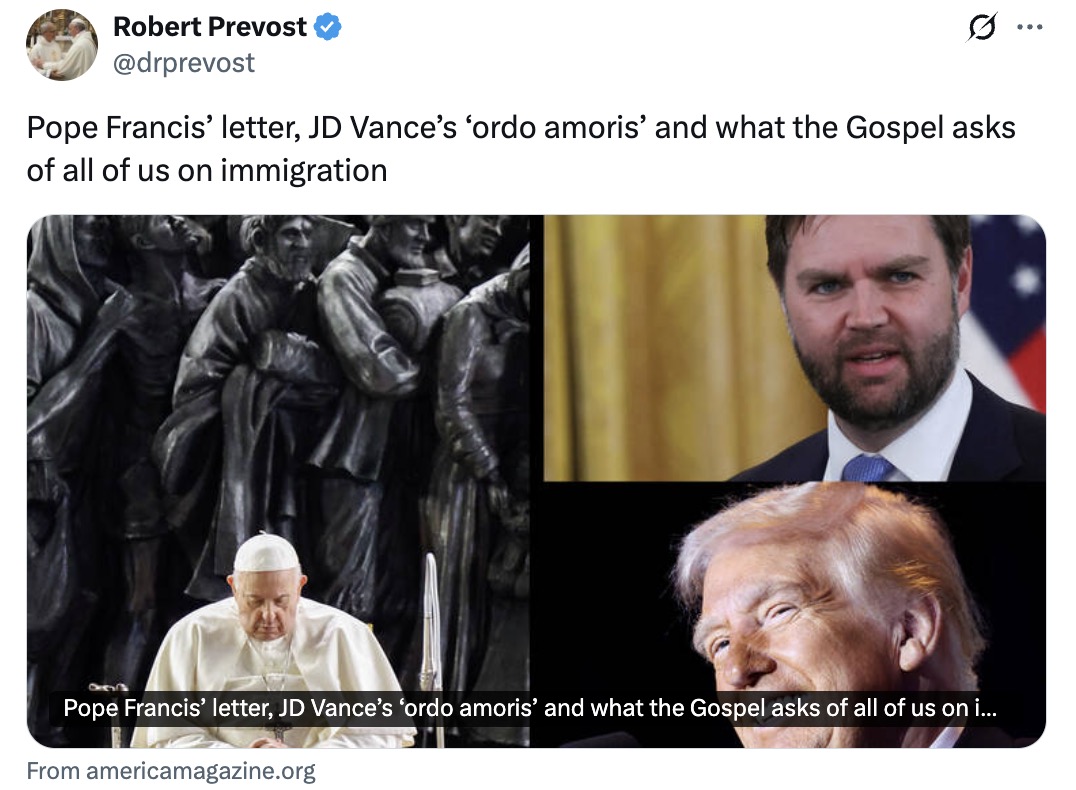Follow the From americamagazine.org source link
1076x790 pixels.
(171, 771)
